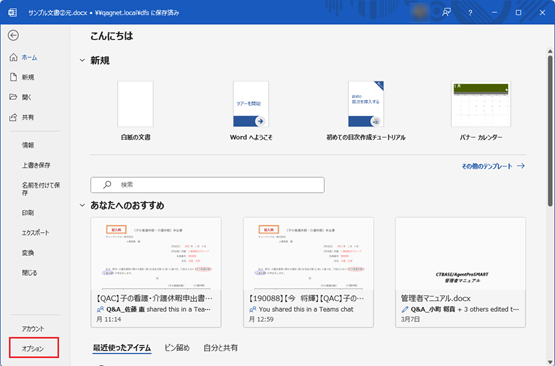Click pencil icon beside Q&A_小町
This screenshot has width=555, height=366.
point(405,309)
